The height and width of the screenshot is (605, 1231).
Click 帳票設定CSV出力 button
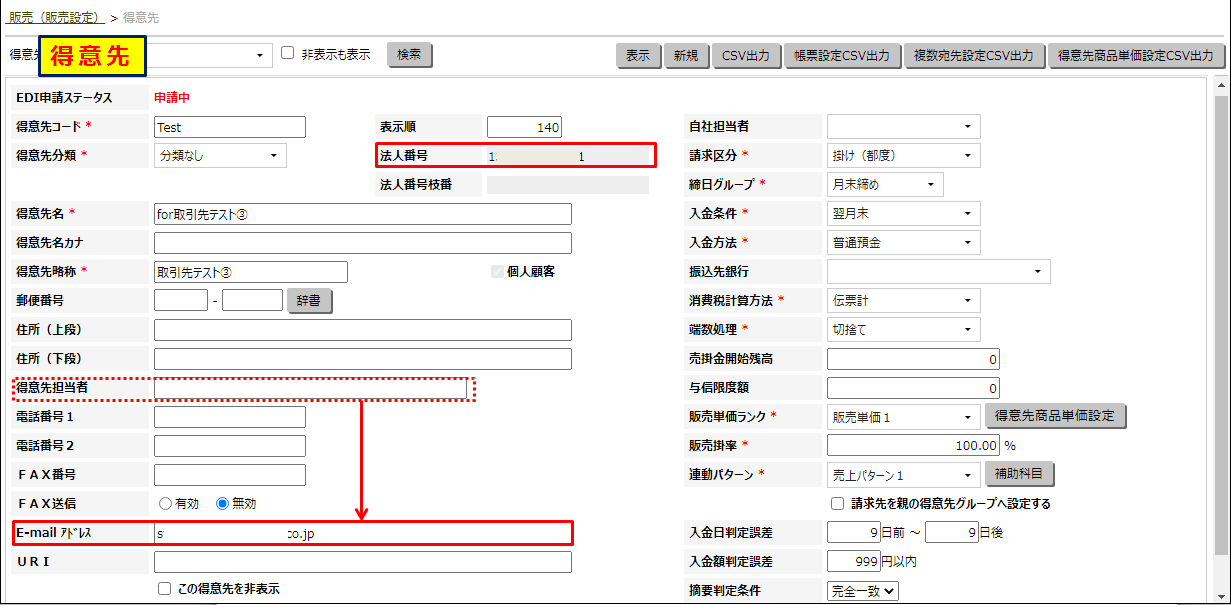pyautogui.click(x=843, y=56)
